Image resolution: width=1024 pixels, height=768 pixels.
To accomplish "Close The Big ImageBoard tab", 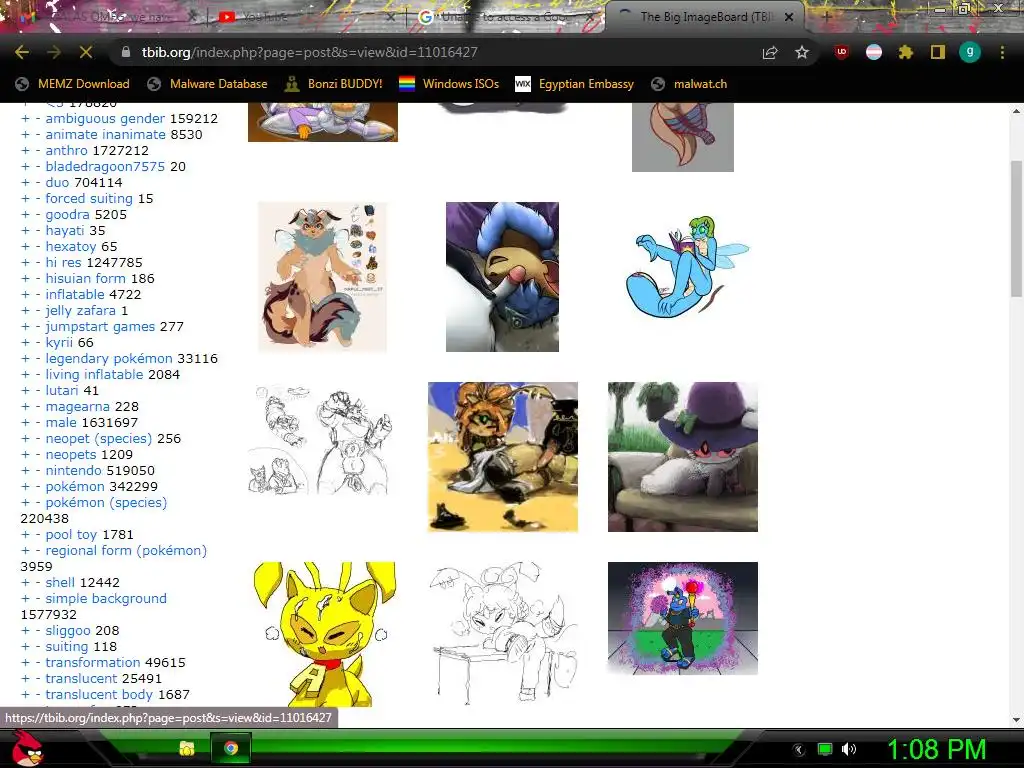I will pyautogui.click(x=789, y=17).
